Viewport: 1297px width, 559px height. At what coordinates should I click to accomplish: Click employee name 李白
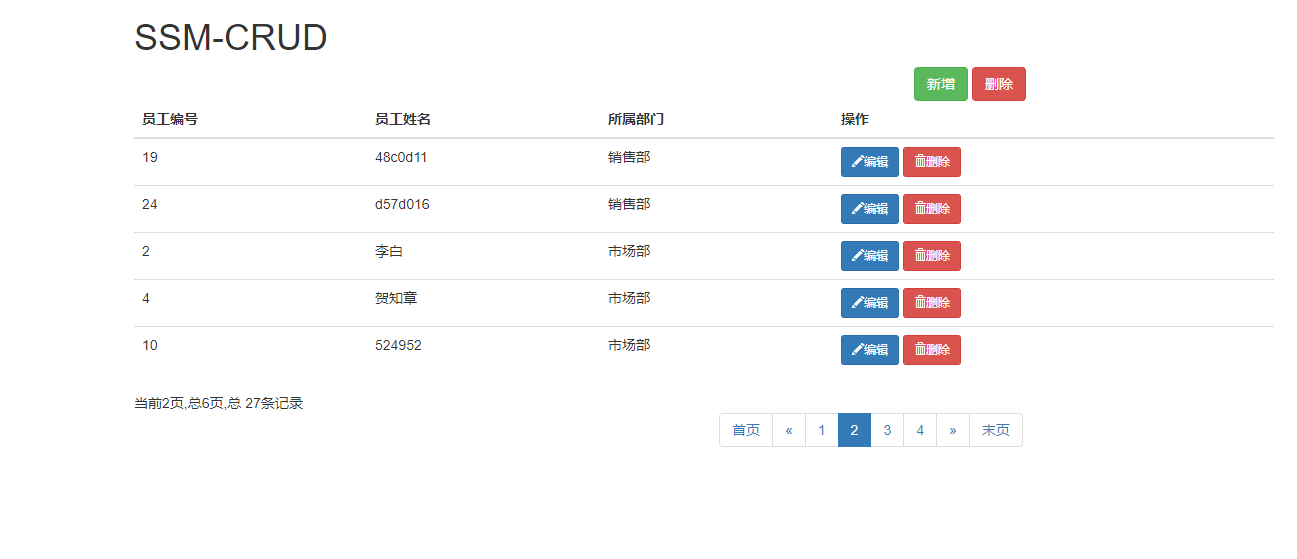click(389, 251)
